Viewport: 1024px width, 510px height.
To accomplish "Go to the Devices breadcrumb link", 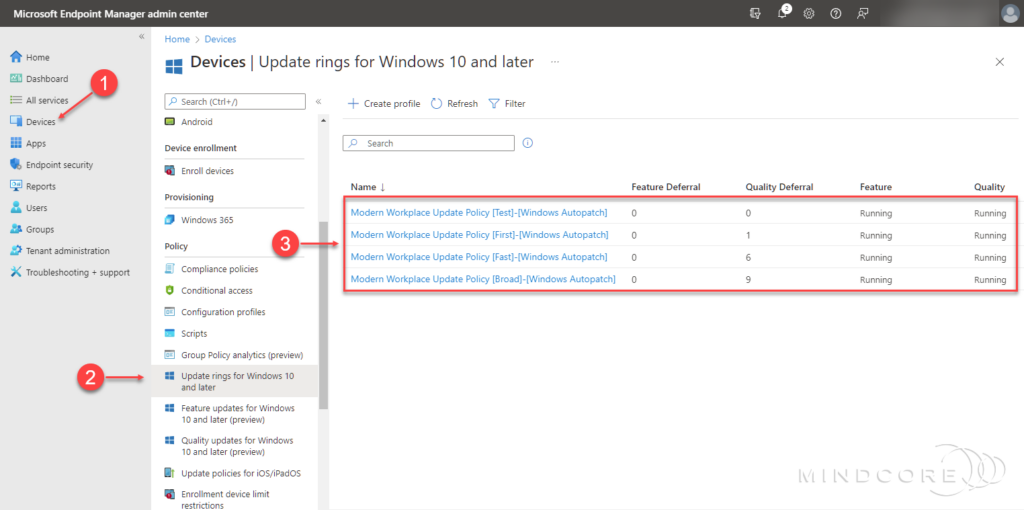I will coord(221,39).
